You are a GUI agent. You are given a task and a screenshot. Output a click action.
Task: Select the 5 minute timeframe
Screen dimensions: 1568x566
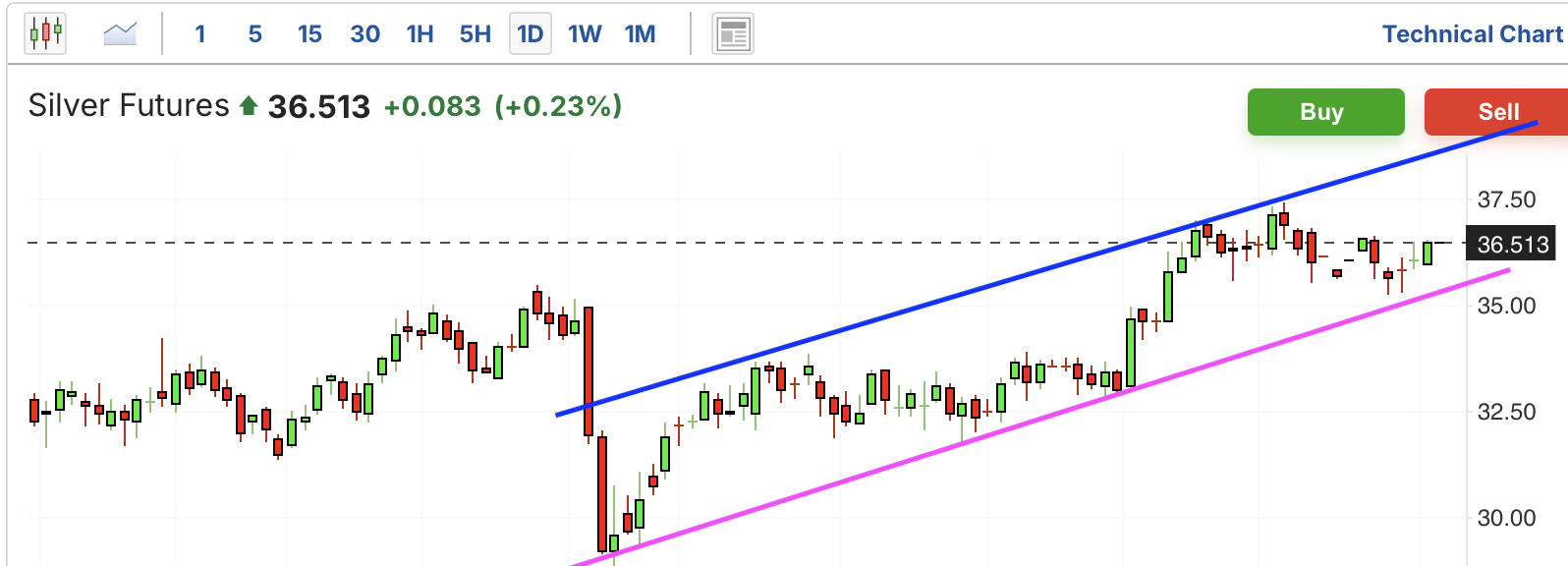coord(255,34)
